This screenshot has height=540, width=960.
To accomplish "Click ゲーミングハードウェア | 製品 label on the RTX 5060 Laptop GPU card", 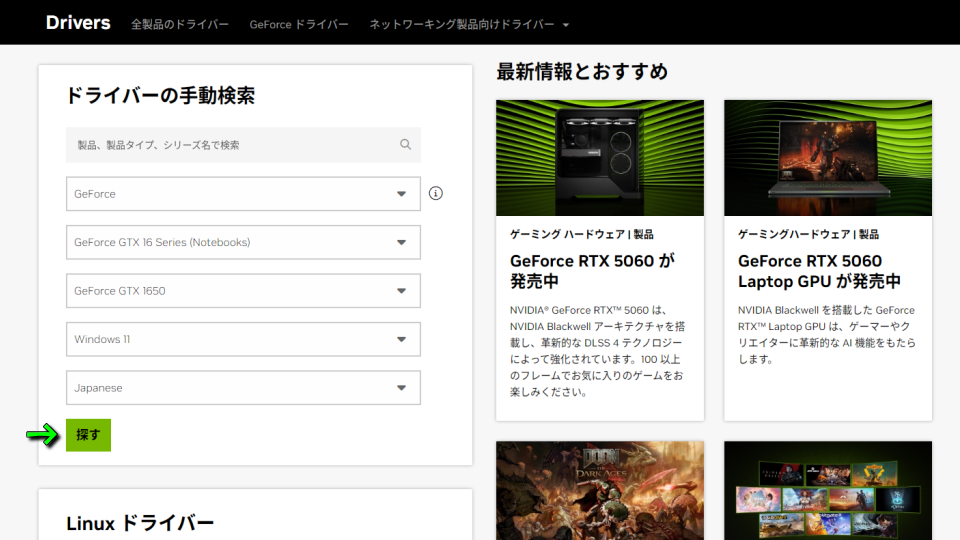I will pos(808,234).
